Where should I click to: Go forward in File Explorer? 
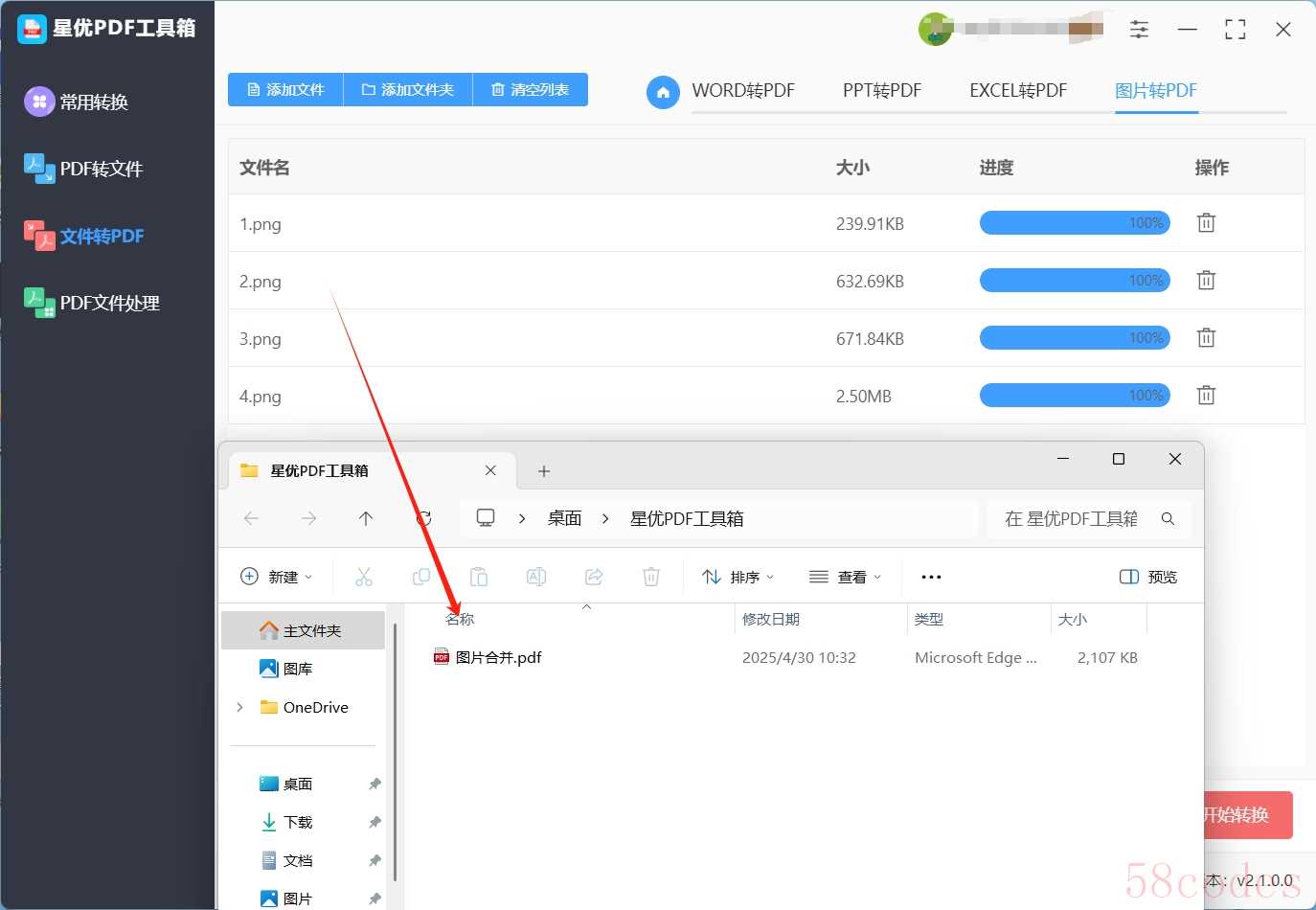pos(308,518)
